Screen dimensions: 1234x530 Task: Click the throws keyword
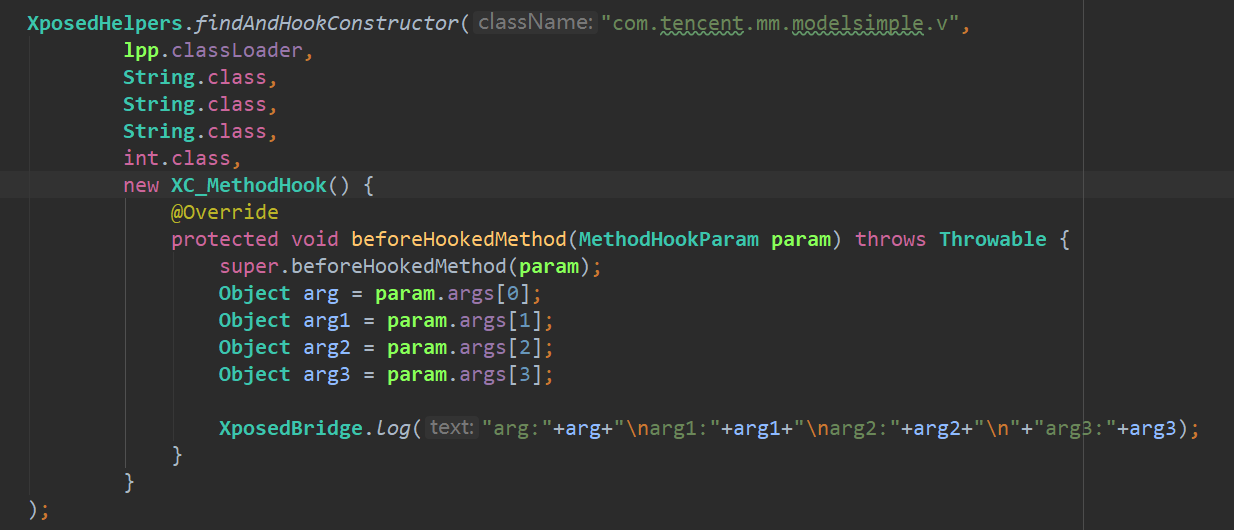click(x=891, y=239)
